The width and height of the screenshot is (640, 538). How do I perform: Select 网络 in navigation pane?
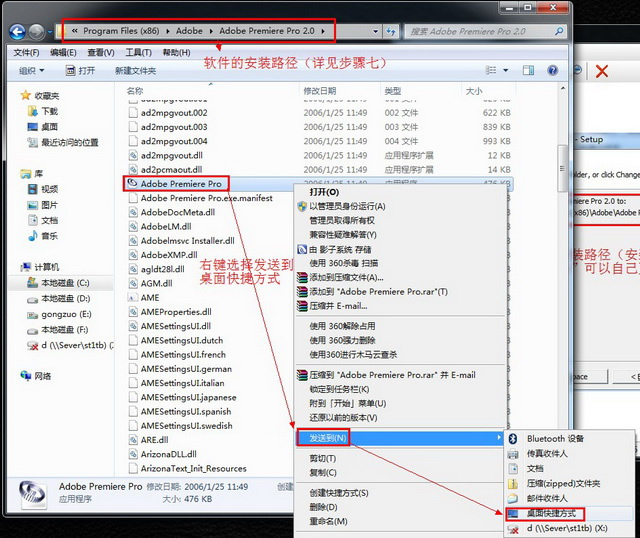[x=36, y=376]
